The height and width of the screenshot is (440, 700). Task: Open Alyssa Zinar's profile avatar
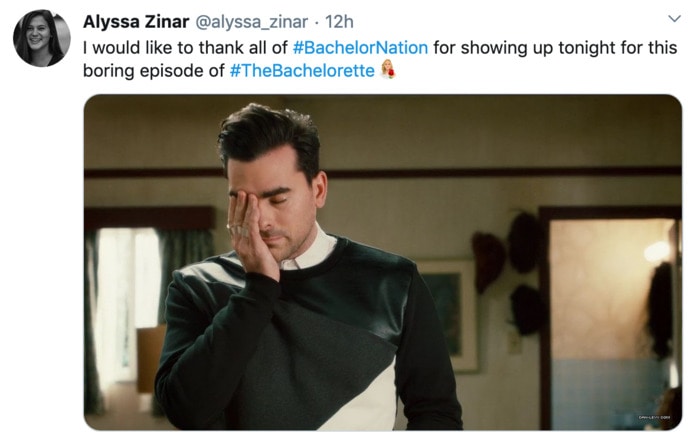click(42, 38)
